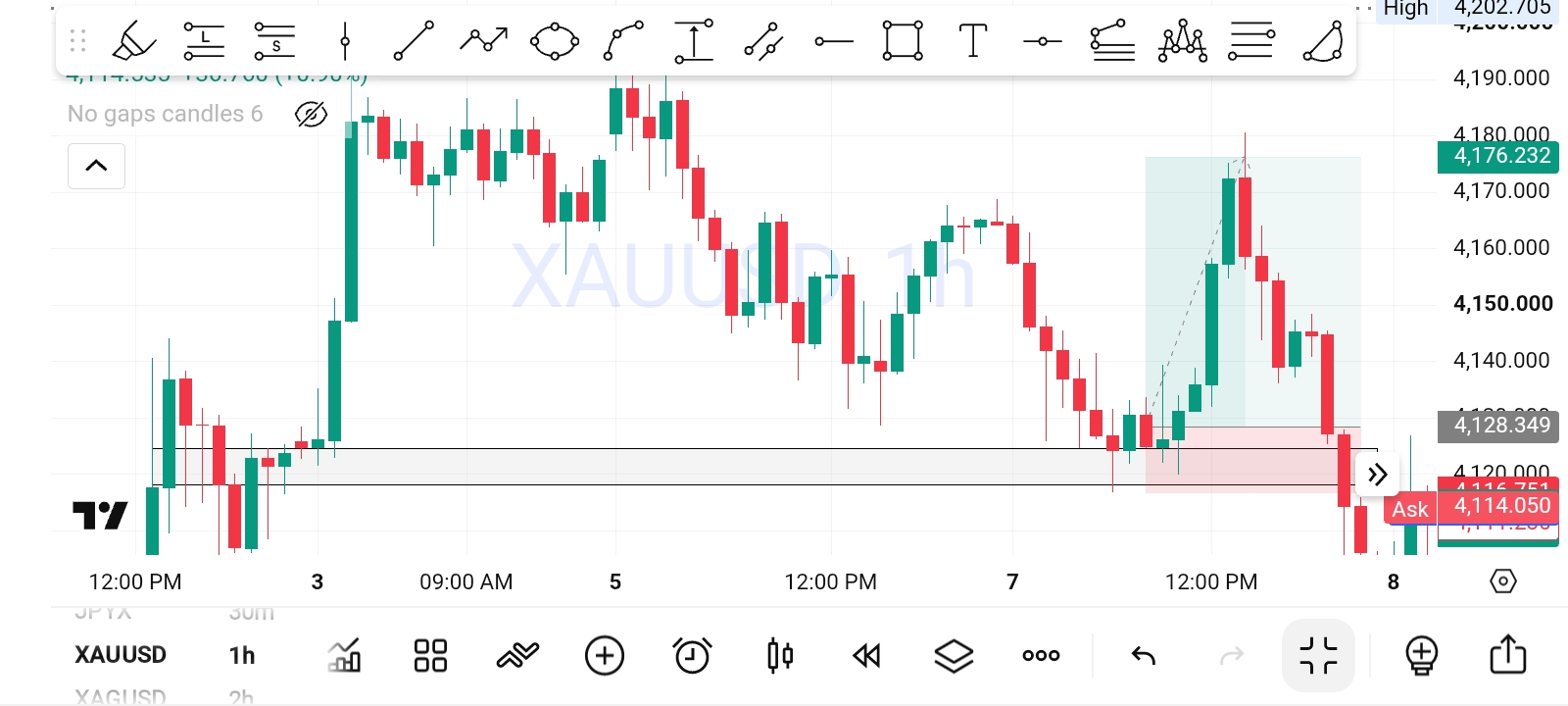This screenshot has width=1568, height=706.
Task: Select the head and shoulders pattern tool
Action: pos(1183,41)
